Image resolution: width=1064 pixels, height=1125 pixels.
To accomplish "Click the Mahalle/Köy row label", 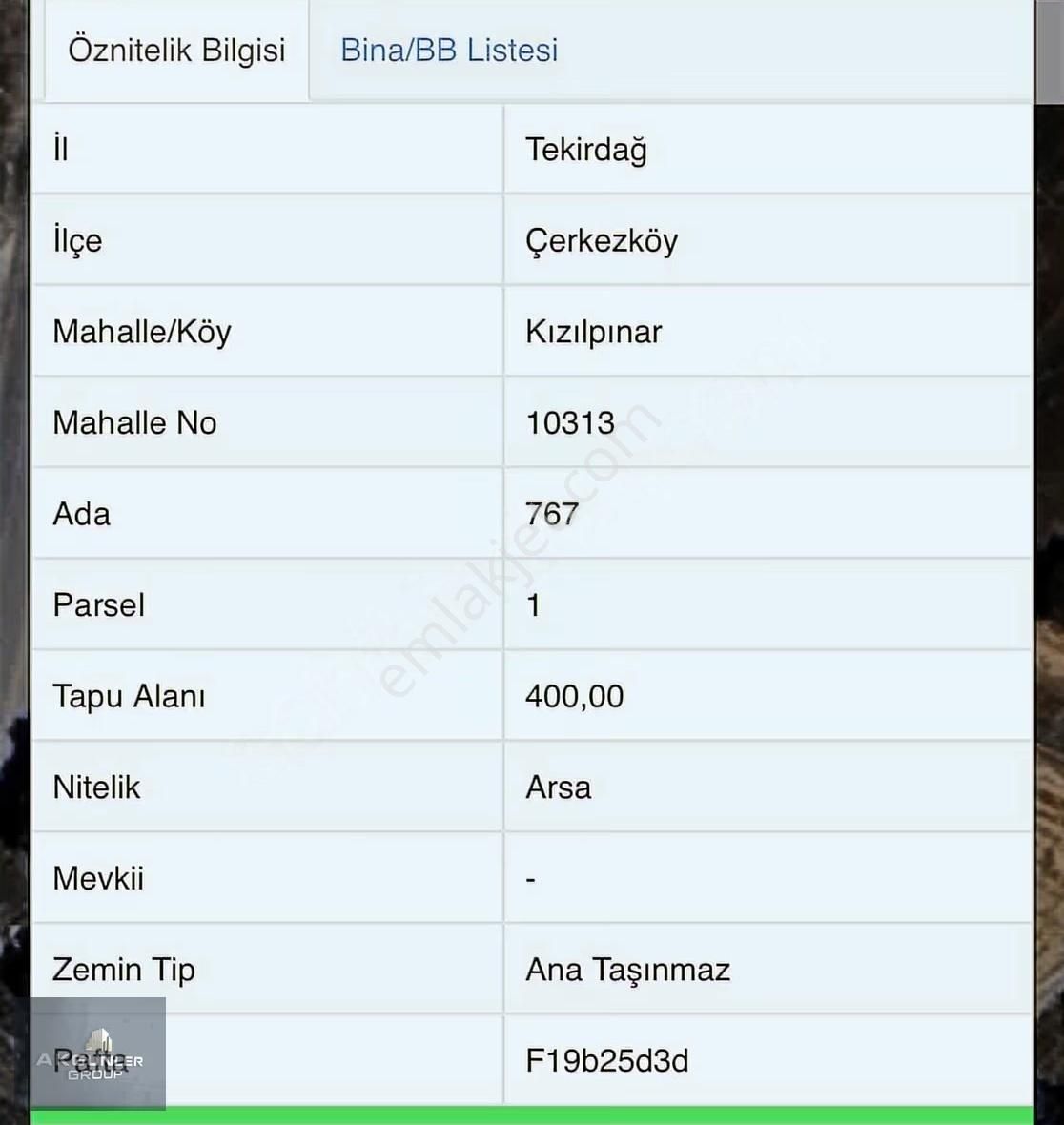I will click(x=142, y=332).
